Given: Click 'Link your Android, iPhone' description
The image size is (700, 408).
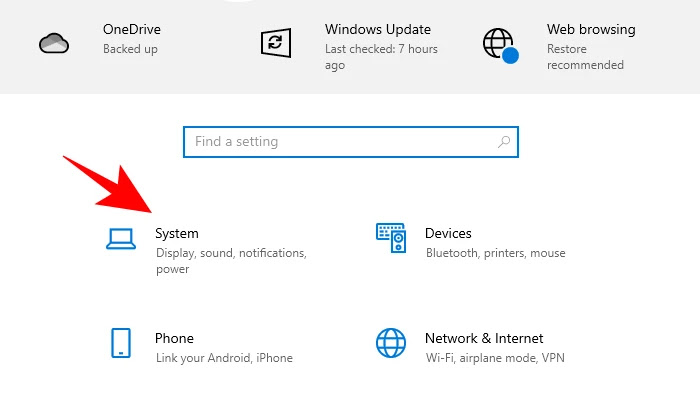Looking at the screenshot, I should 224,358.
